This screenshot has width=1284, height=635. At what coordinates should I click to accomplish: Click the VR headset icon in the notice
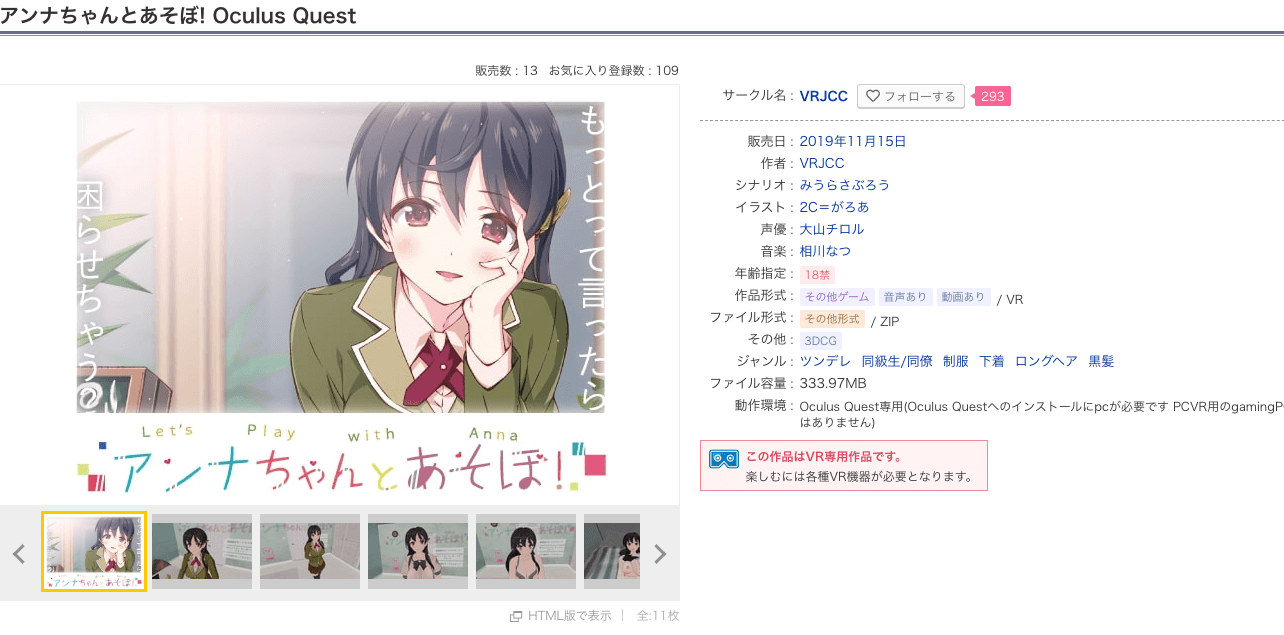point(724,458)
